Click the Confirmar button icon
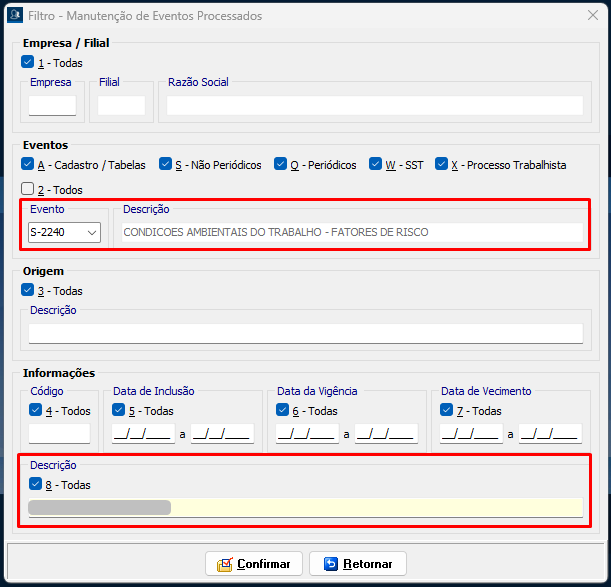611x587 pixels. pyautogui.click(x=225, y=564)
